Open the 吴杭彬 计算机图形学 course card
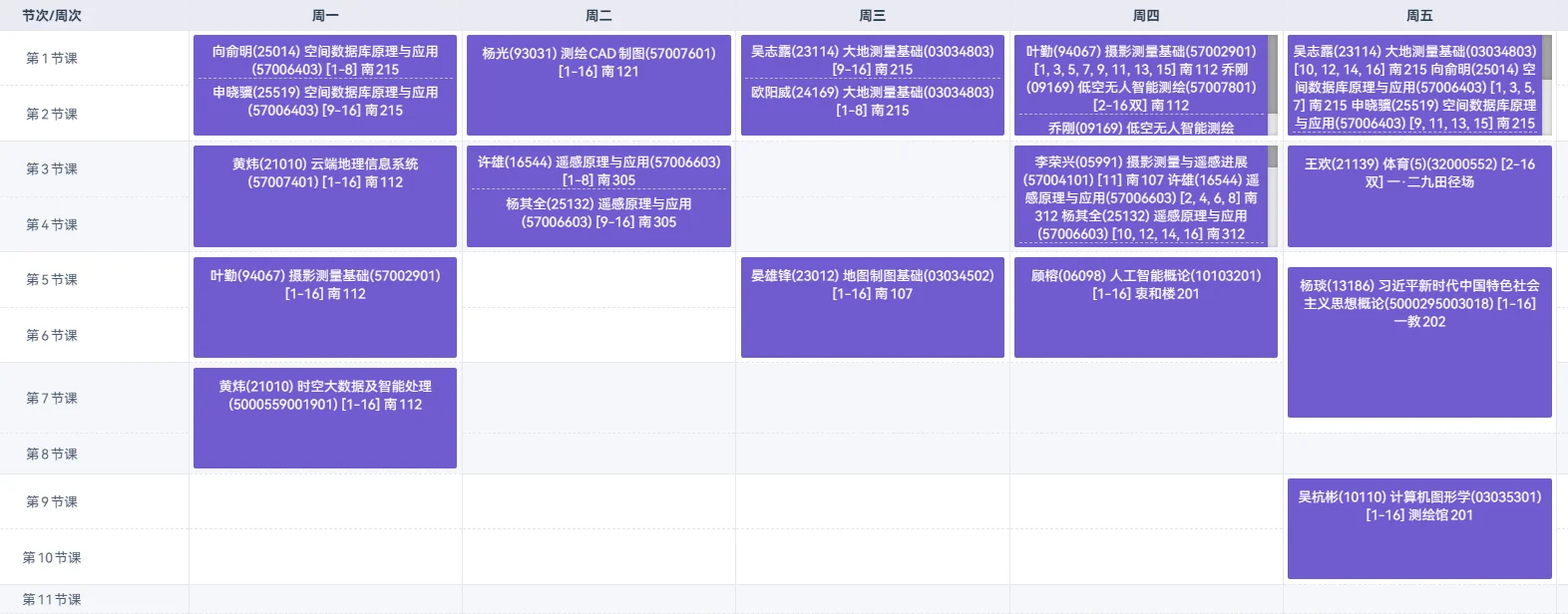The height and width of the screenshot is (614, 1568). point(1419,528)
